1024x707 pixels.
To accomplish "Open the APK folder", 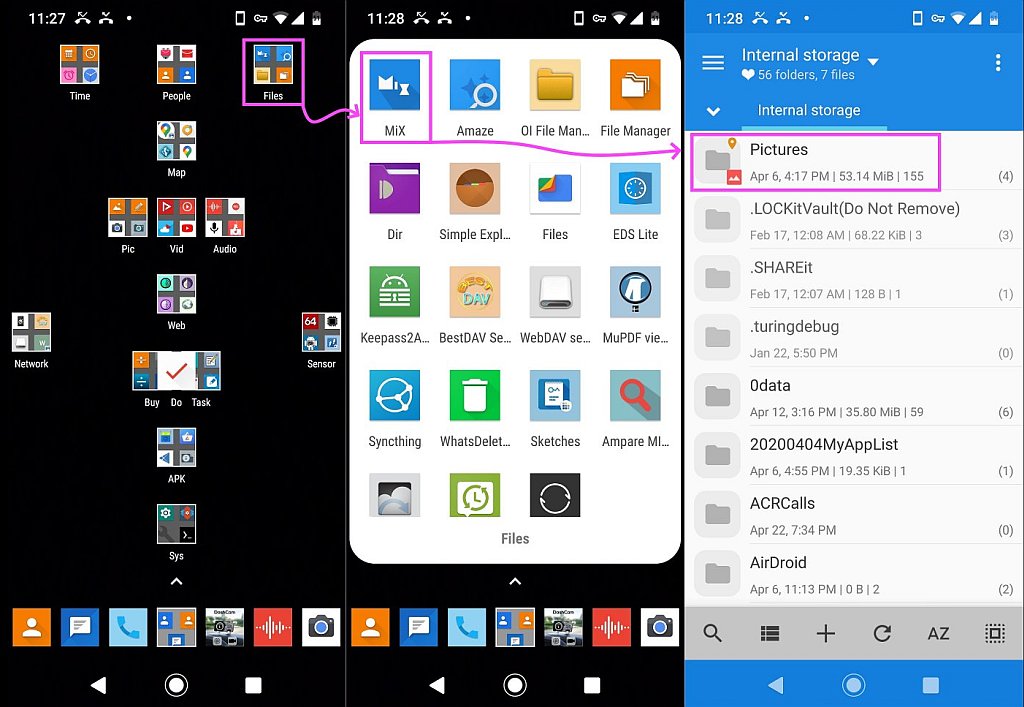I will point(176,447).
